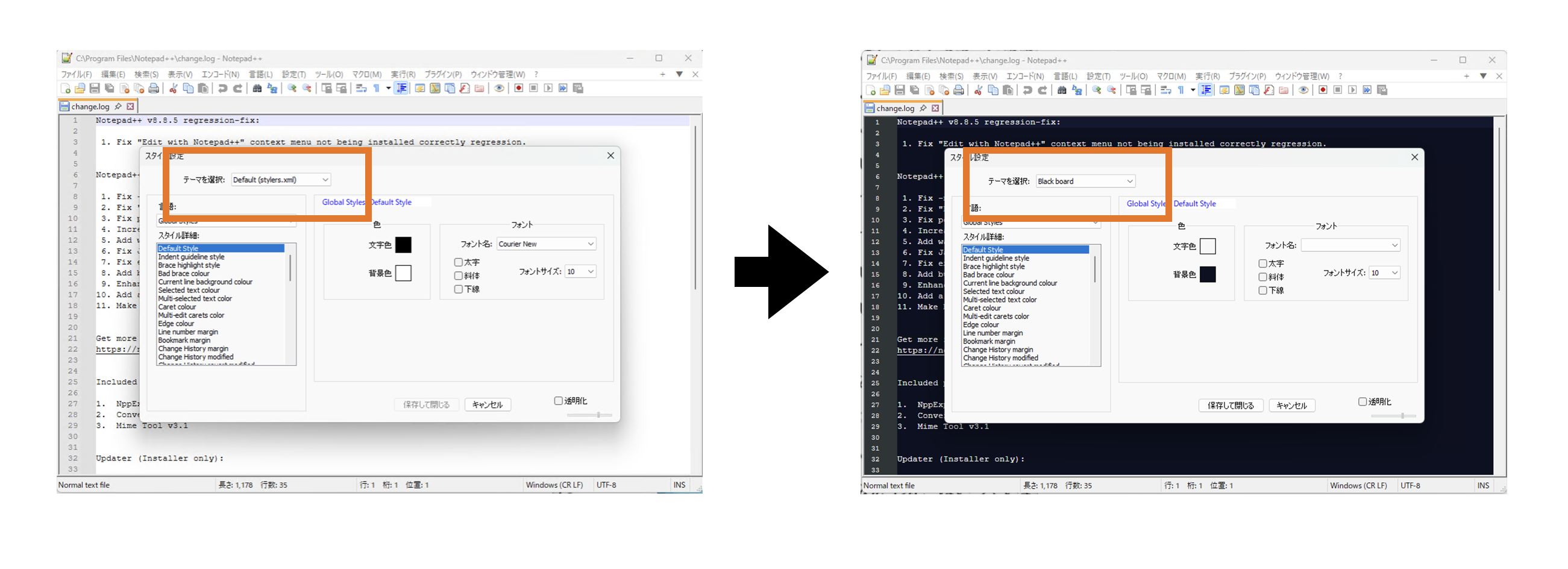Click the Cut scissors icon in the light-themed window
1568x569 pixels.
point(173,89)
